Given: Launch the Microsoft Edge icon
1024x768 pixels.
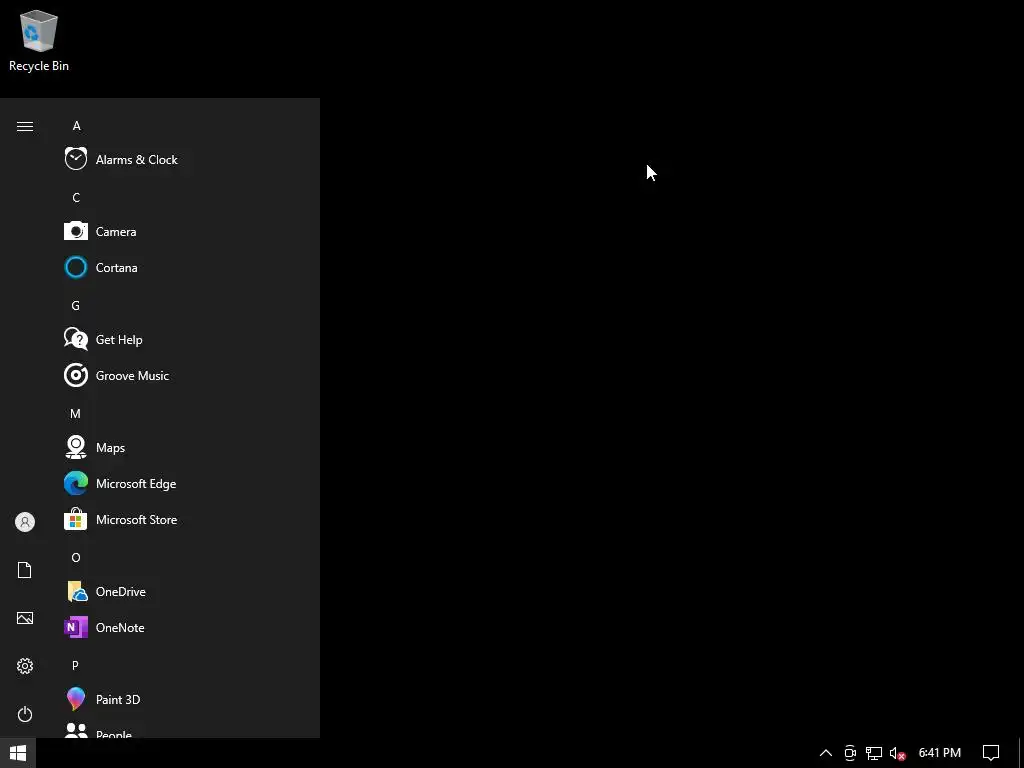Looking at the screenshot, I should tap(76, 483).
